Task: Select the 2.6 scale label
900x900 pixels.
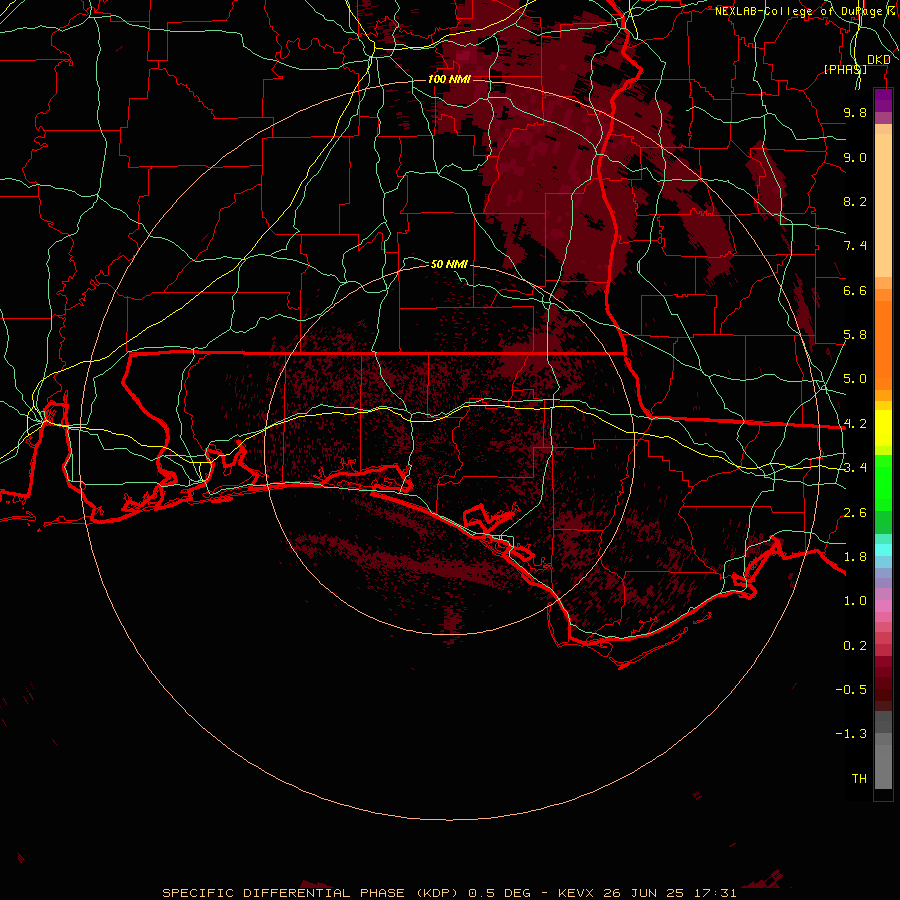Action: (x=855, y=513)
